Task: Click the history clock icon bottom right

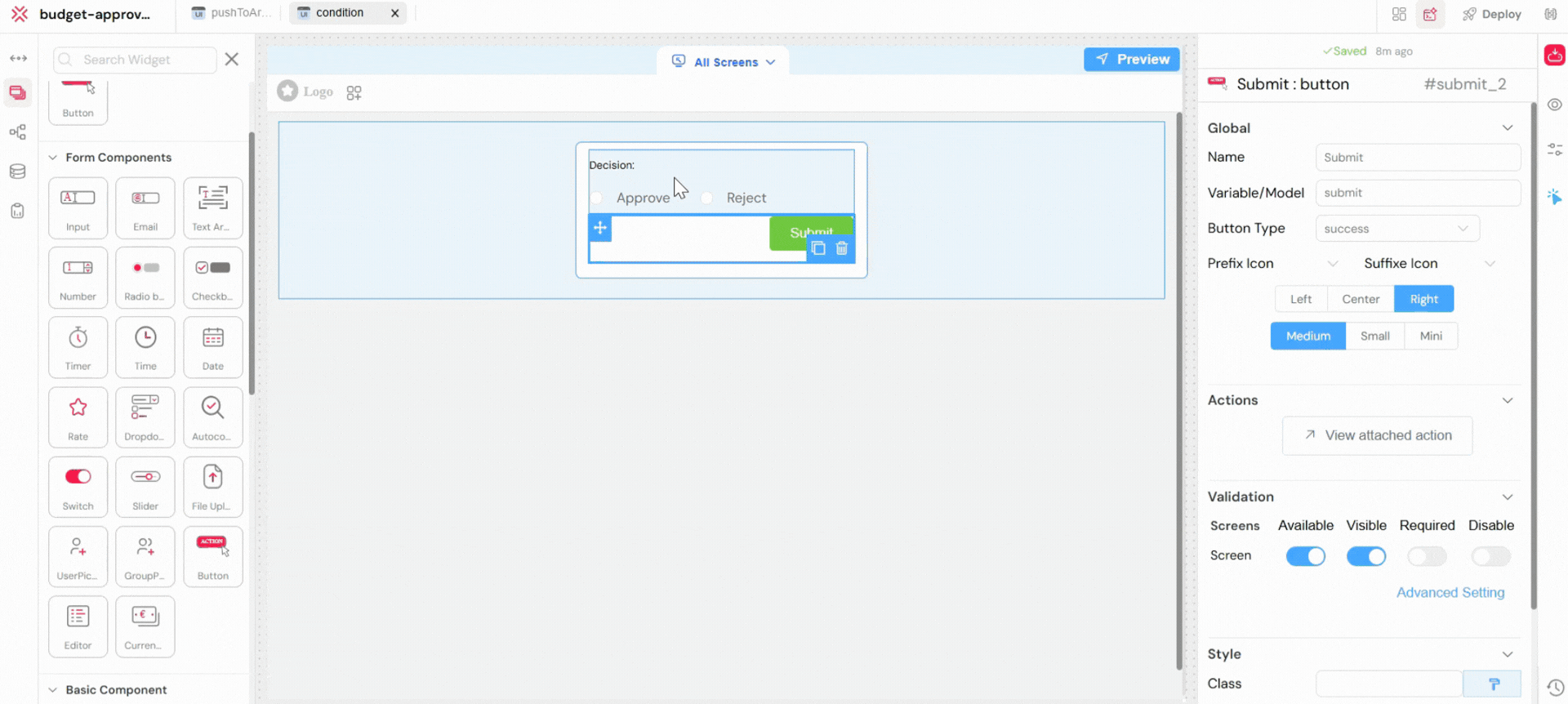Action: [x=1555, y=688]
